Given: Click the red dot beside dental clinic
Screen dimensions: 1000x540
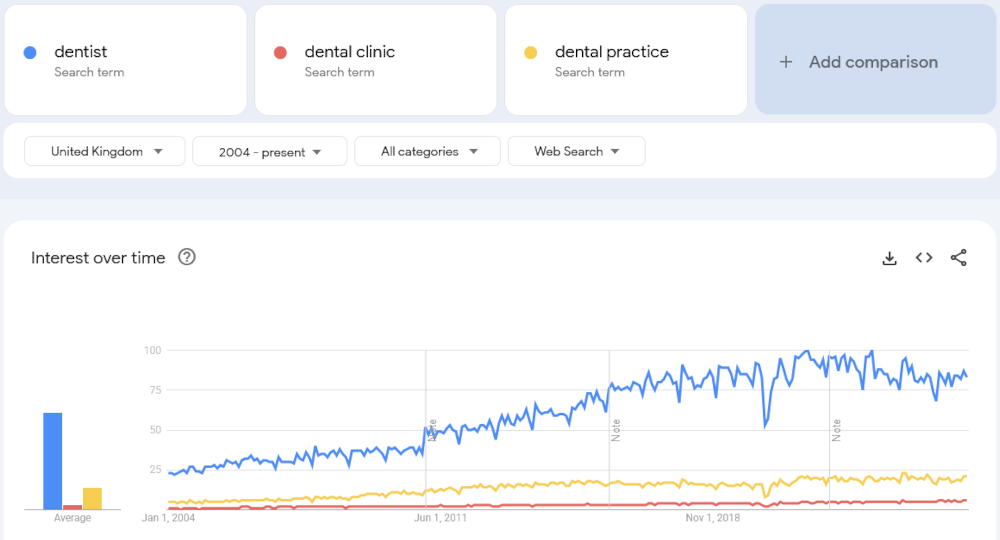Looking at the screenshot, I should pos(281,52).
